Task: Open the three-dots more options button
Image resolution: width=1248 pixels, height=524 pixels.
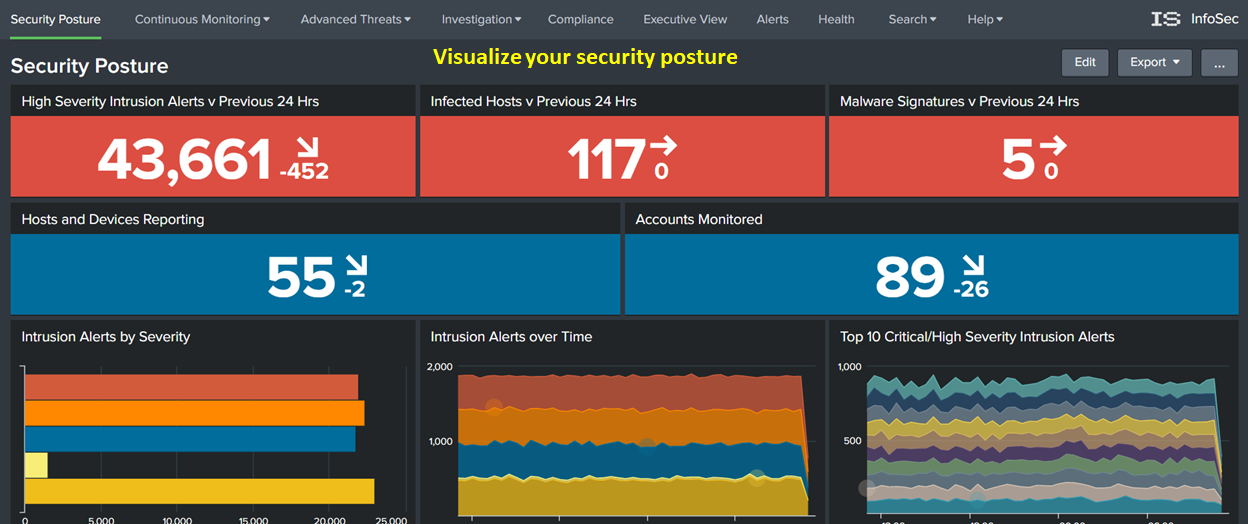Action: pyautogui.click(x=1219, y=62)
